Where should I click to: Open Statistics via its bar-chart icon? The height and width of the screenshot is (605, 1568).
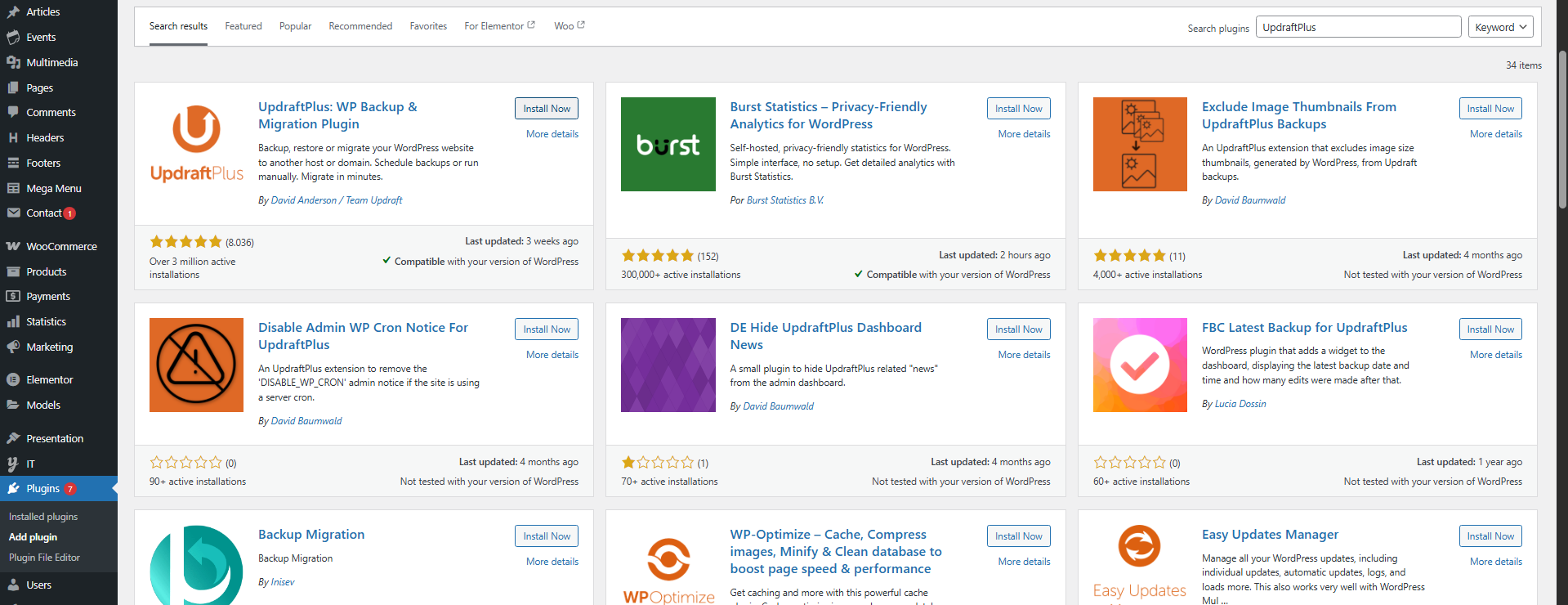pyautogui.click(x=13, y=321)
